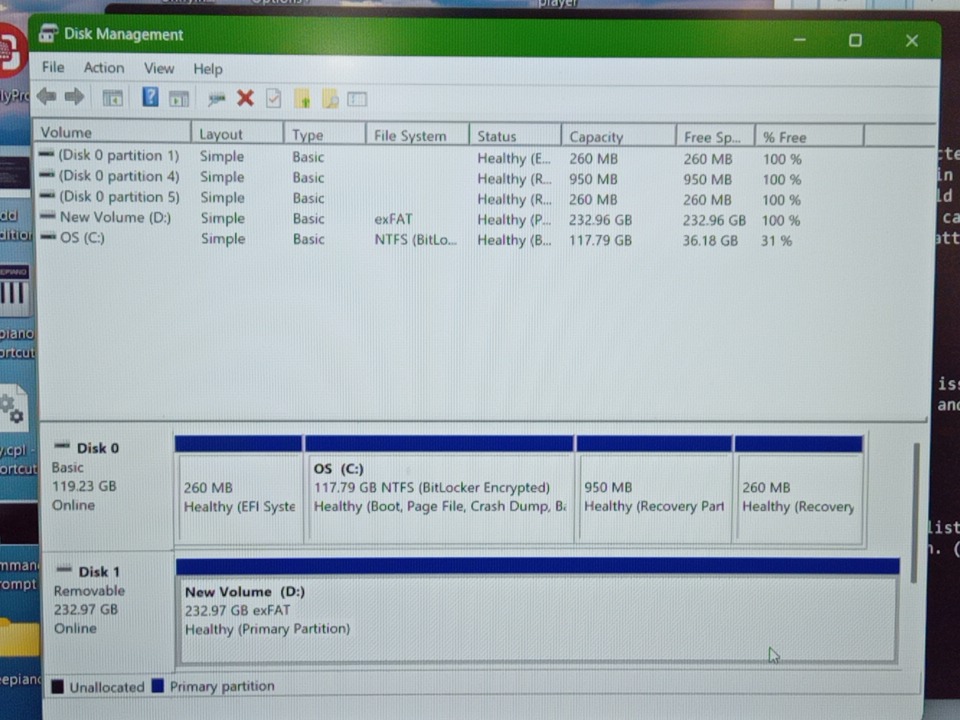Click the exFAT file system cell

(393, 219)
